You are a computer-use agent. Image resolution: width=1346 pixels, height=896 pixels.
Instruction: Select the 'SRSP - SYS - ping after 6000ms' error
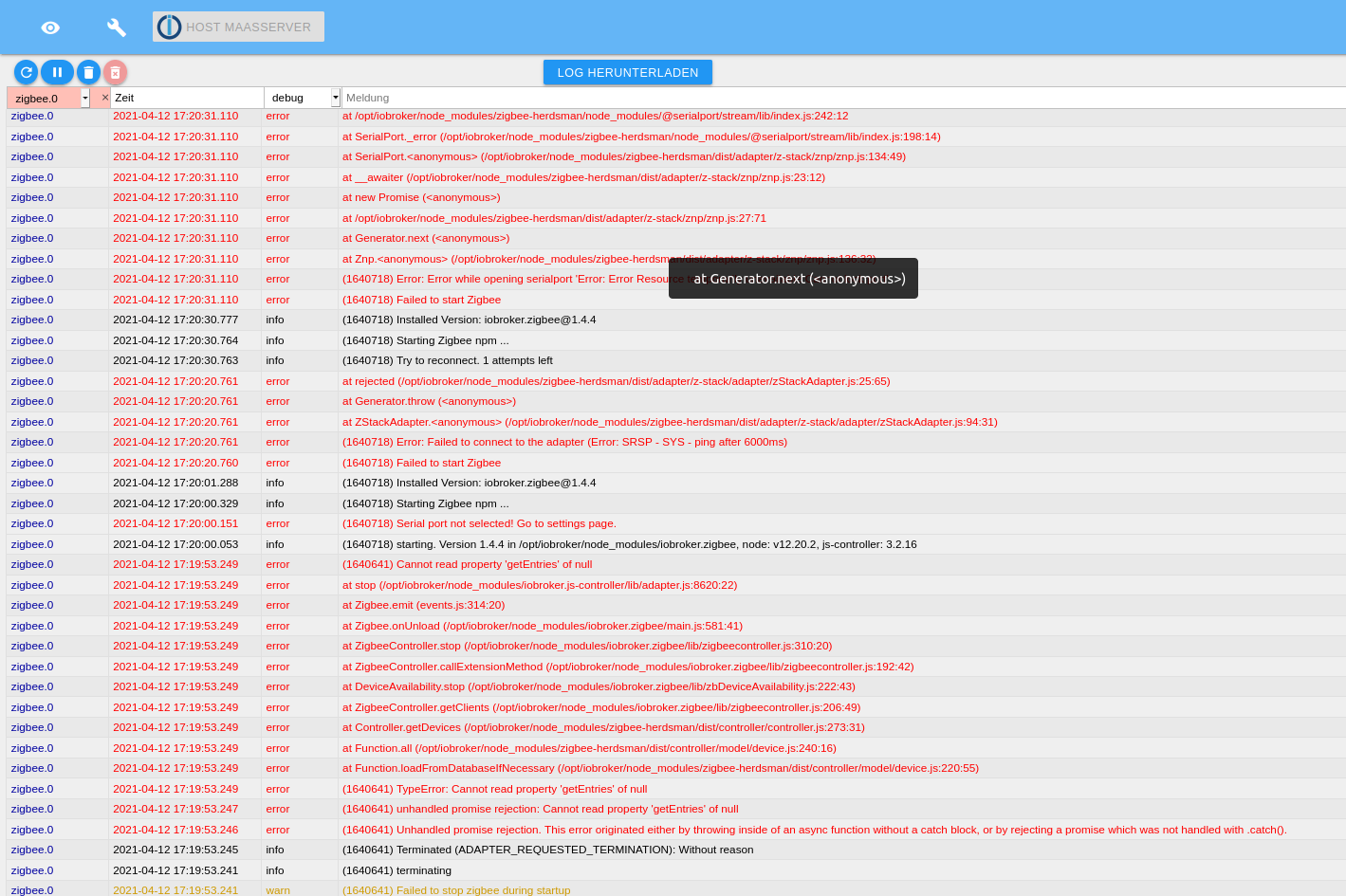click(x=564, y=442)
